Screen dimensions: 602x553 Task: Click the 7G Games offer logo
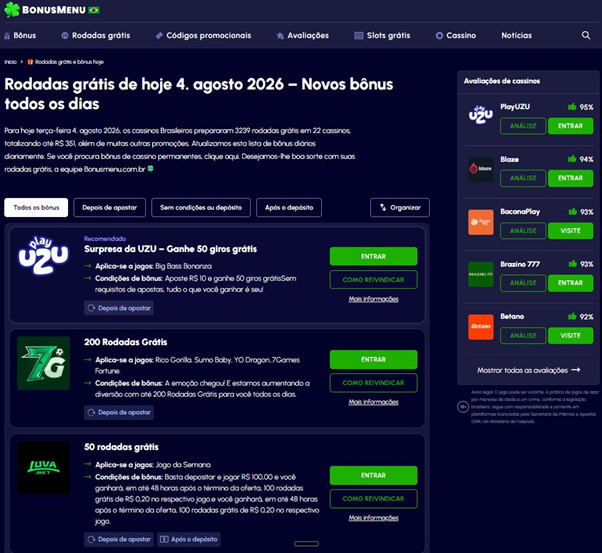44,363
